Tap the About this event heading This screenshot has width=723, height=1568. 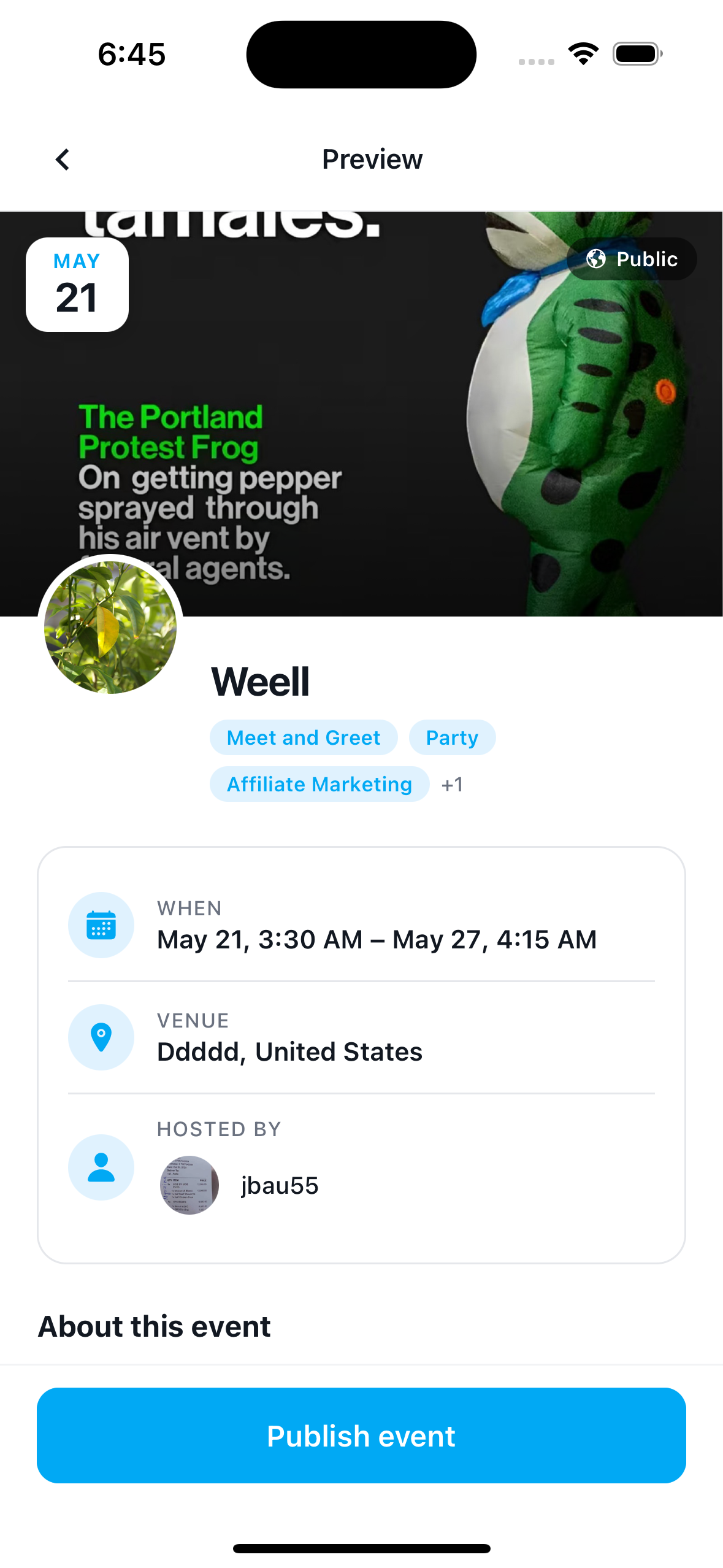tap(154, 1326)
